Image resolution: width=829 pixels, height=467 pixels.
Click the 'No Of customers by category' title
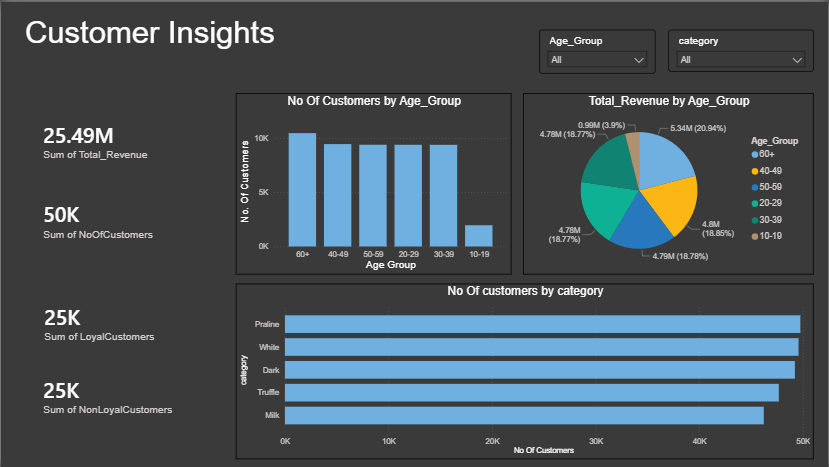point(525,291)
